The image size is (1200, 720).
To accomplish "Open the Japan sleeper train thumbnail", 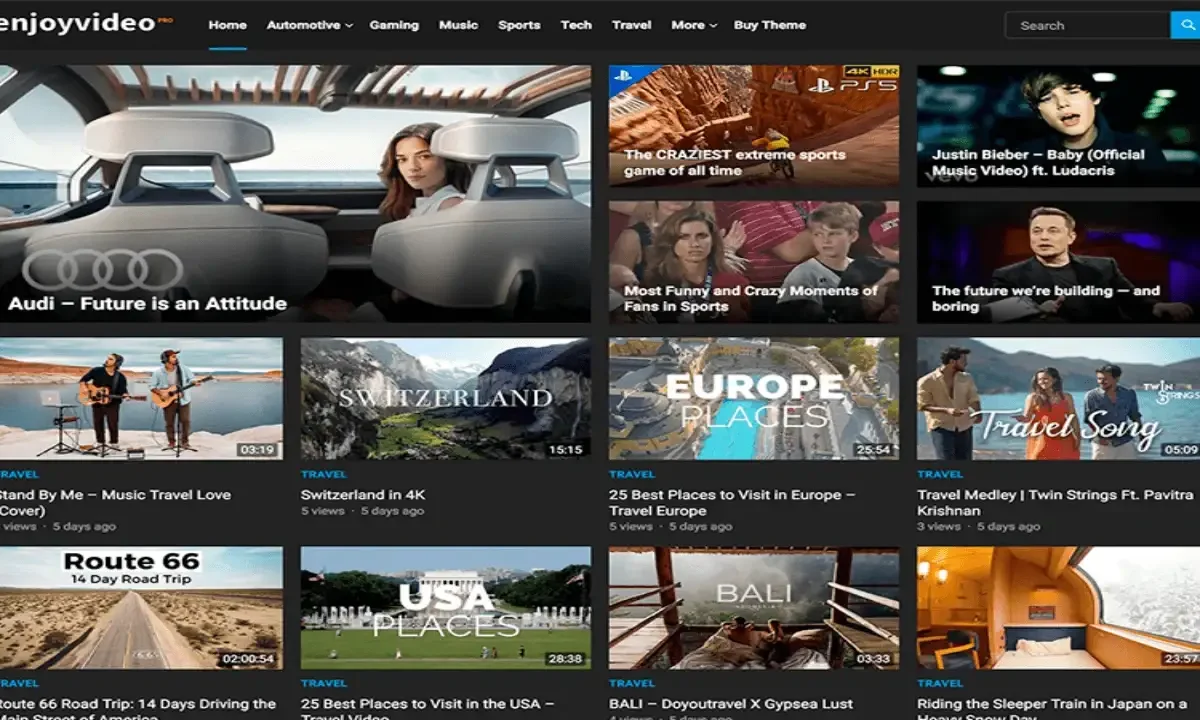I will pyautogui.click(x=1058, y=608).
